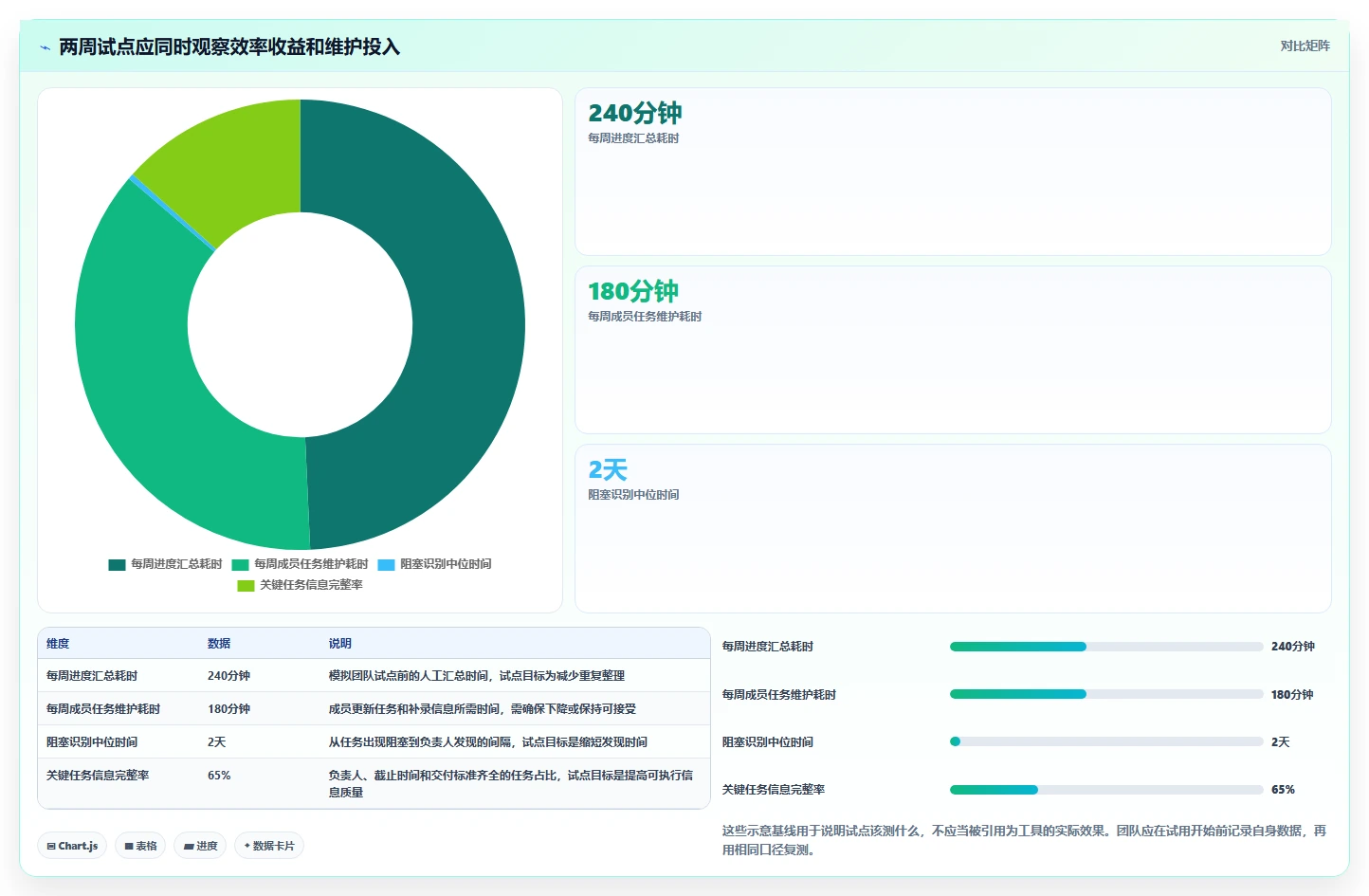
Task: Select table cell 阻塞识别中位时间
Action: pyautogui.click(x=92, y=742)
